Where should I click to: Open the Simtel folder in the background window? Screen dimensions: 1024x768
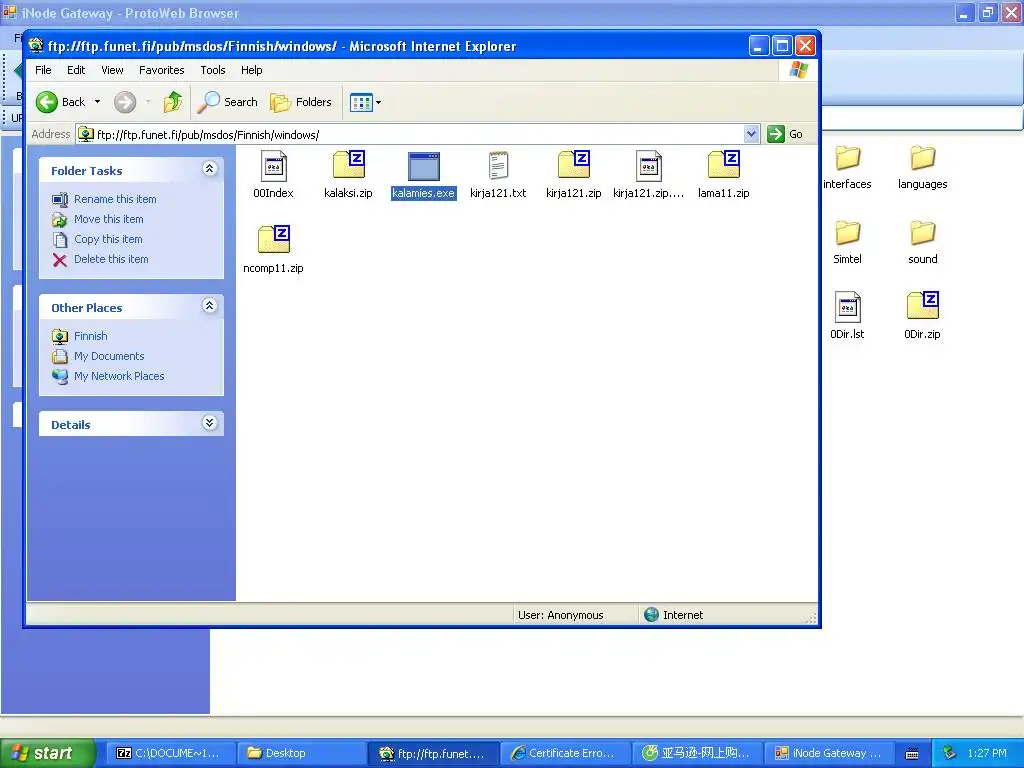point(848,233)
